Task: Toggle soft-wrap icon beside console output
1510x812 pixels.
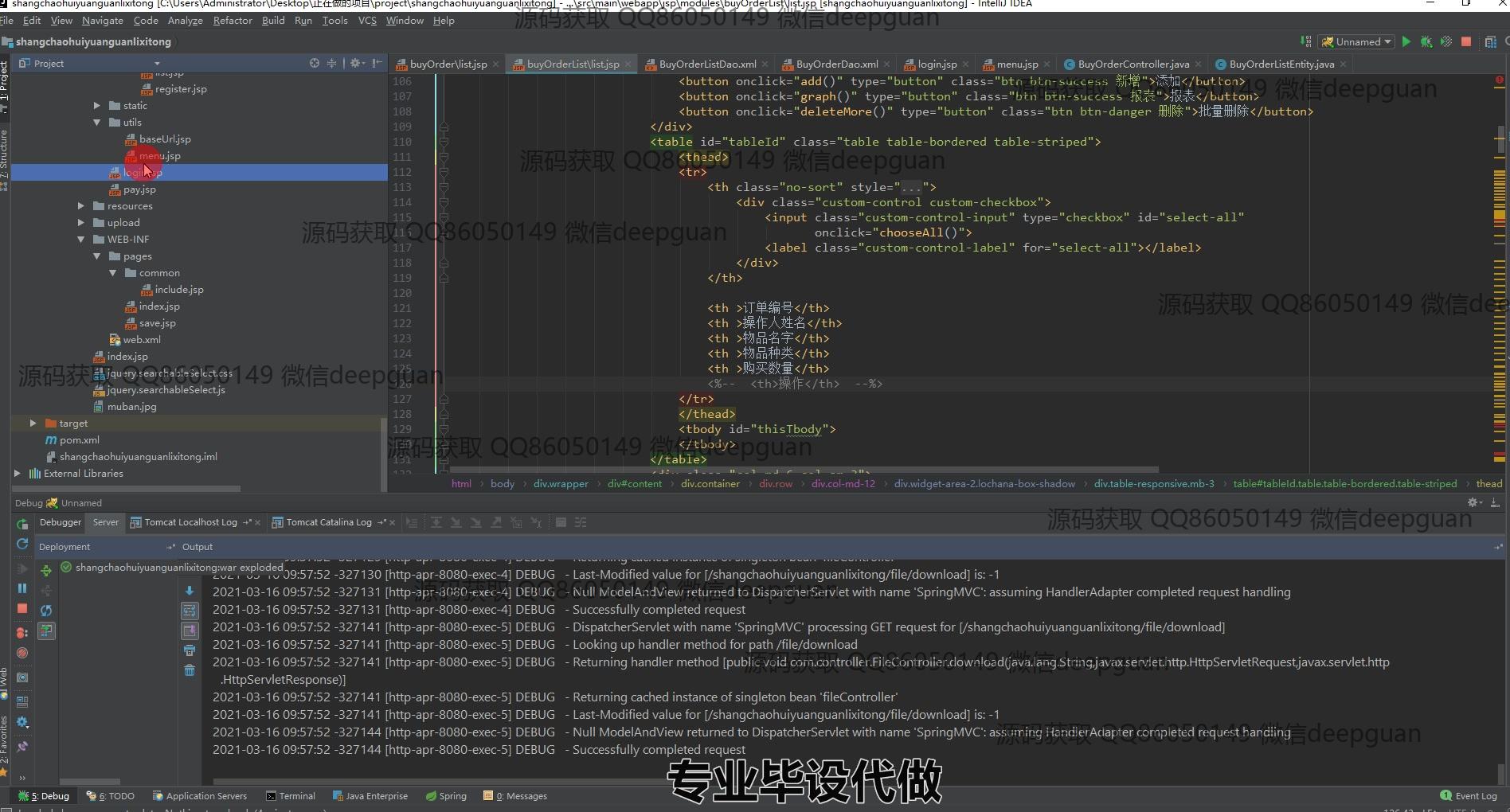Action: coord(190,611)
